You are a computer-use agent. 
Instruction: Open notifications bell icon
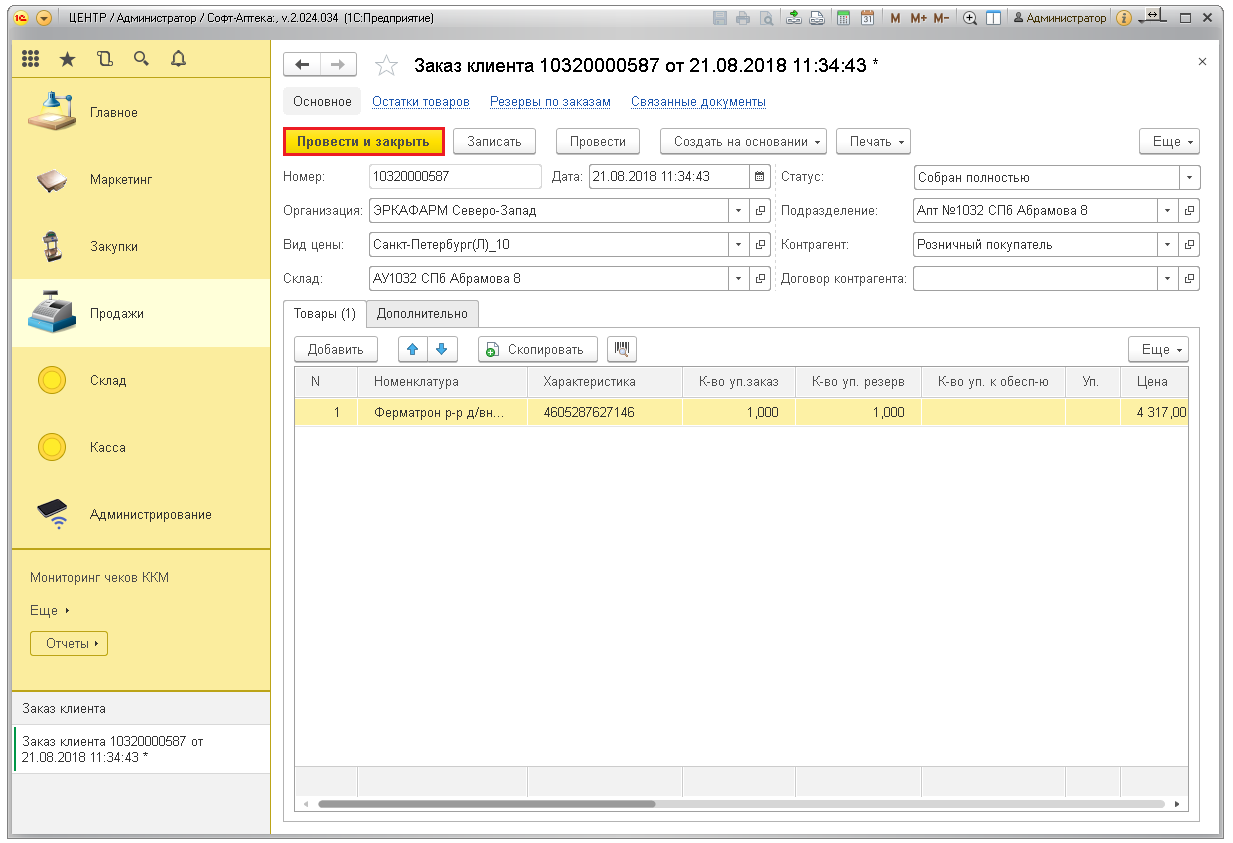[178, 60]
